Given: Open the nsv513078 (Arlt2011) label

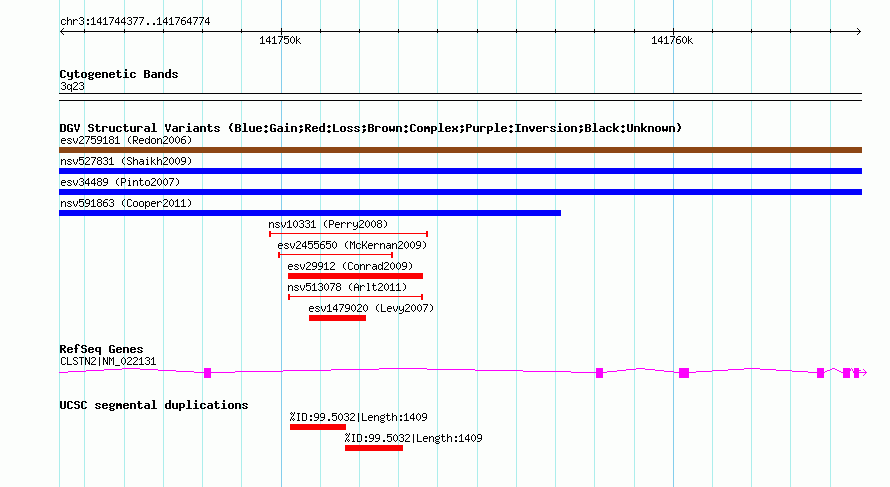Looking at the screenshot, I should pyautogui.click(x=347, y=287).
